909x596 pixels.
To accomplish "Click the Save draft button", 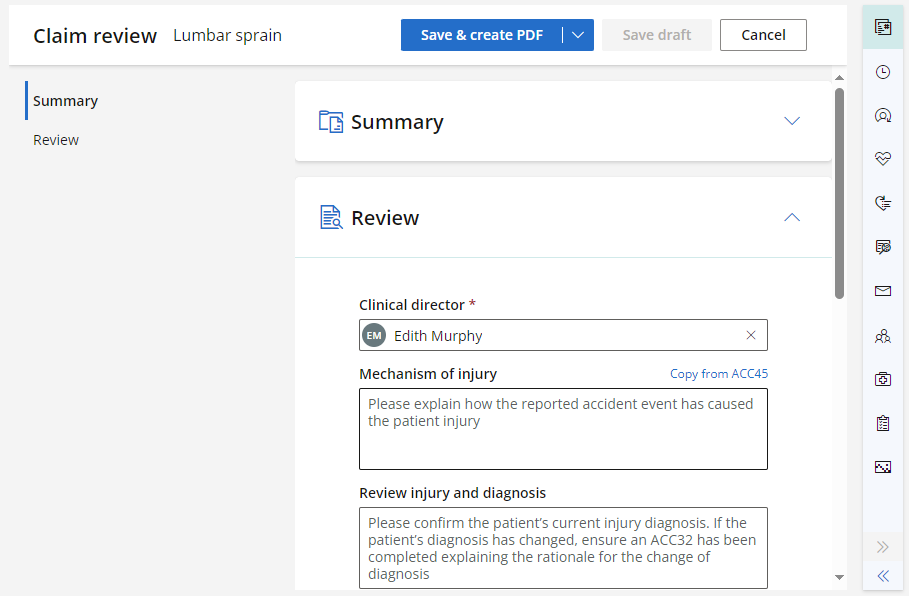I will point(657,35).
